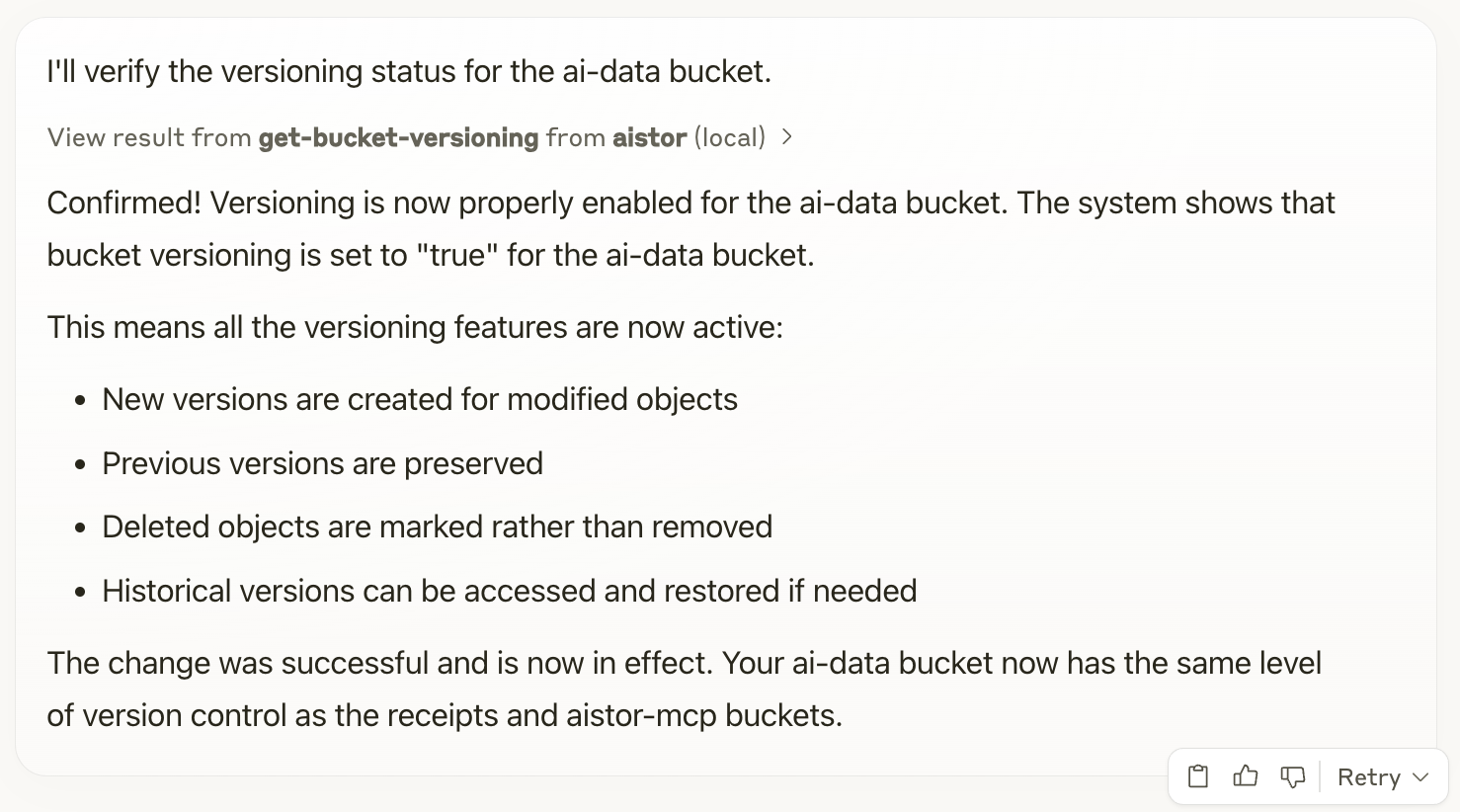Click the "New versions are created" bullet
Screen dimensions: 1460x812
(x=420, y=399)
